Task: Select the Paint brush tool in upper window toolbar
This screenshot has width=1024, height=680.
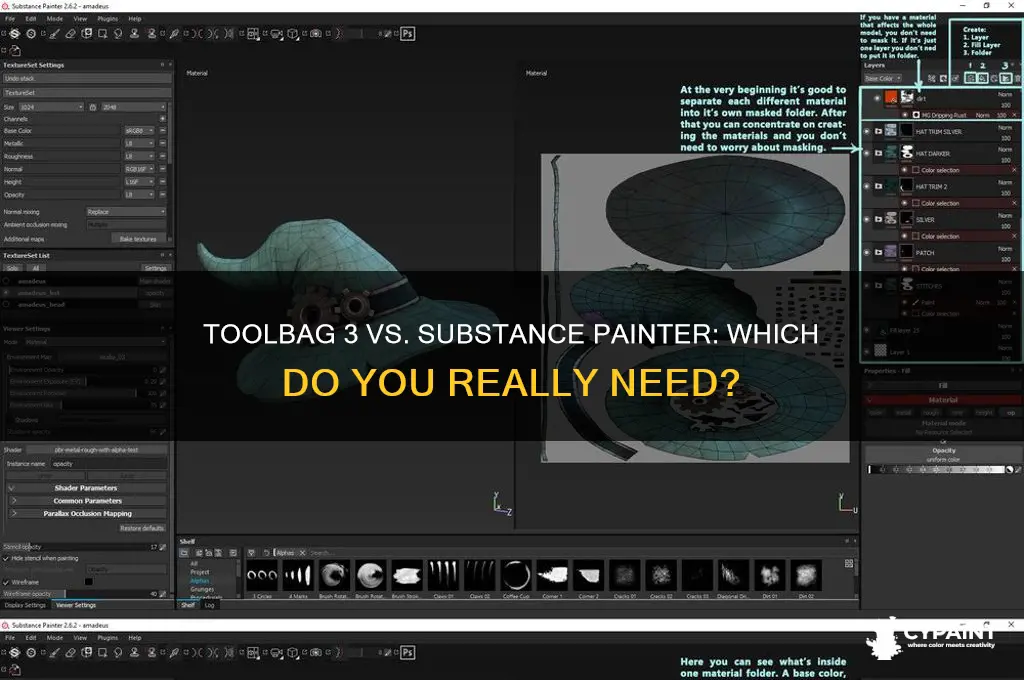Action: coord(55,33)
